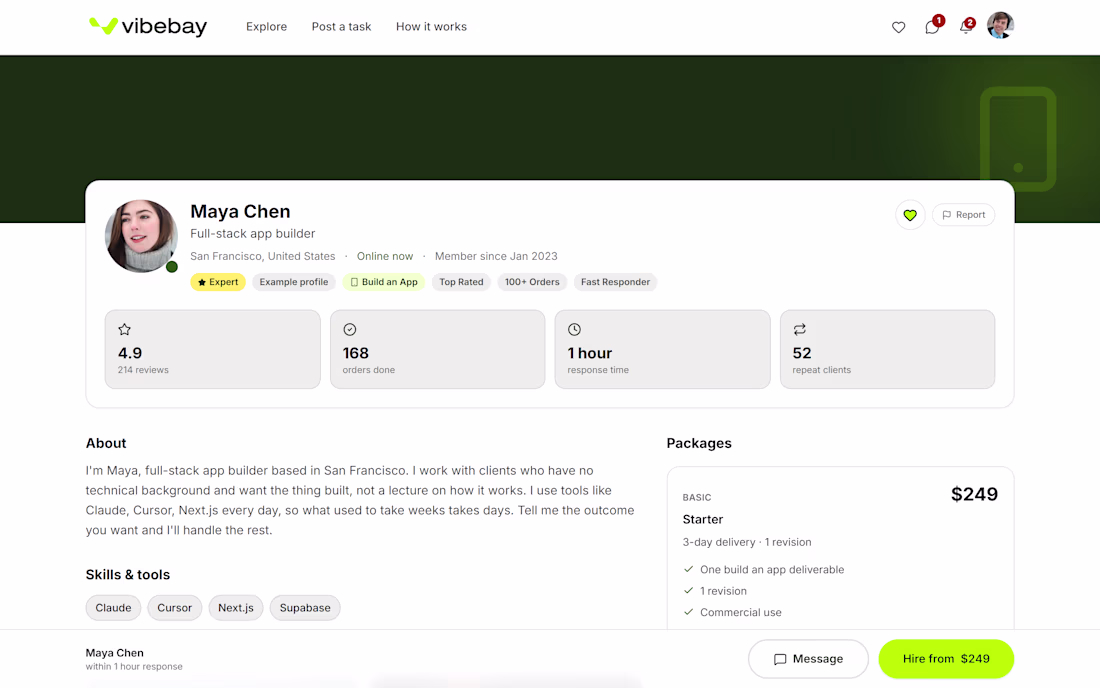Report this profile

click(963, 215)
